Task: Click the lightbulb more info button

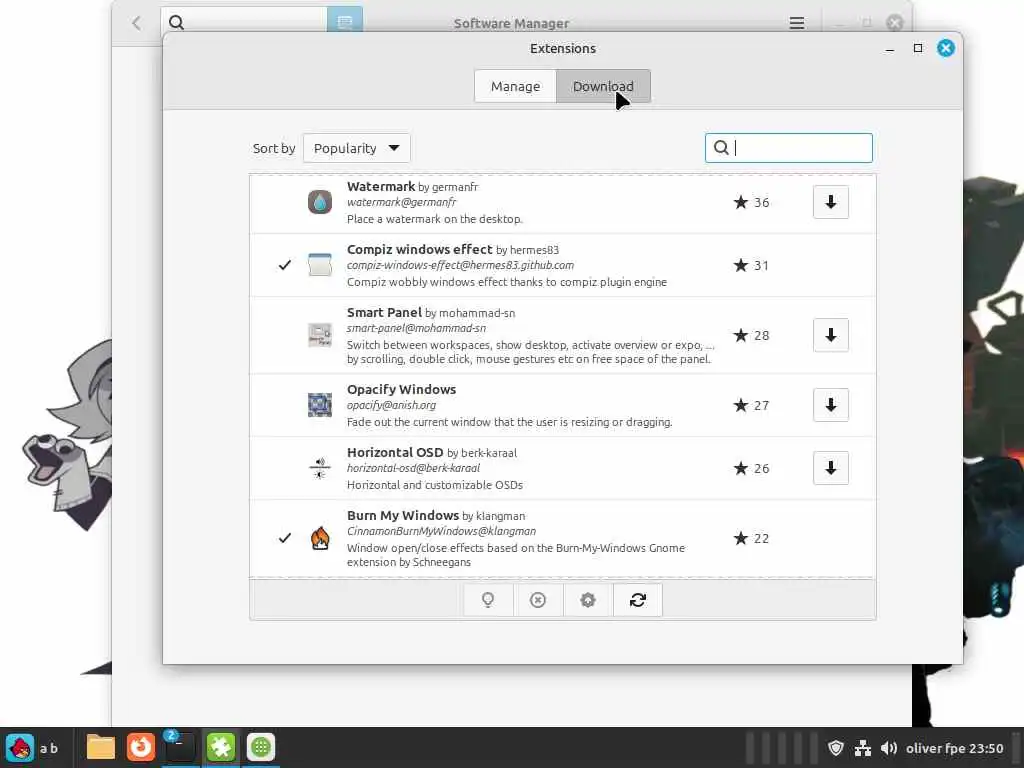Action: click(x=488, y=600)
